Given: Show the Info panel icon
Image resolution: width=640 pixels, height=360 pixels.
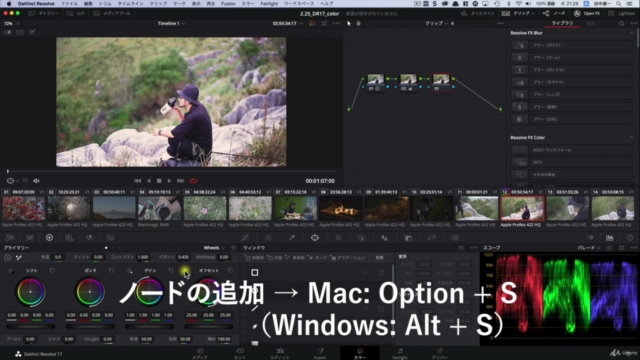Looking at the screenshot, I should click(630, 238).
